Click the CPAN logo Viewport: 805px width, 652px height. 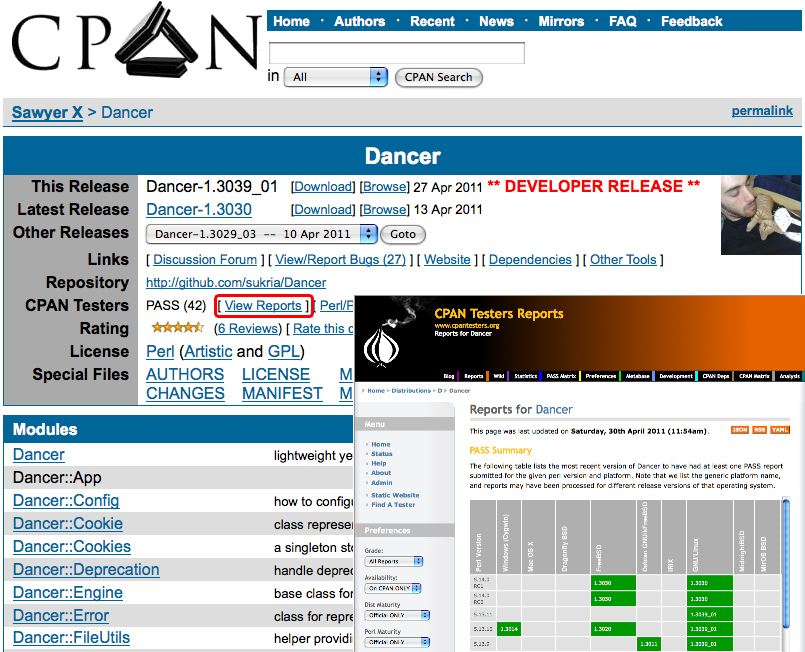point(135,48)
